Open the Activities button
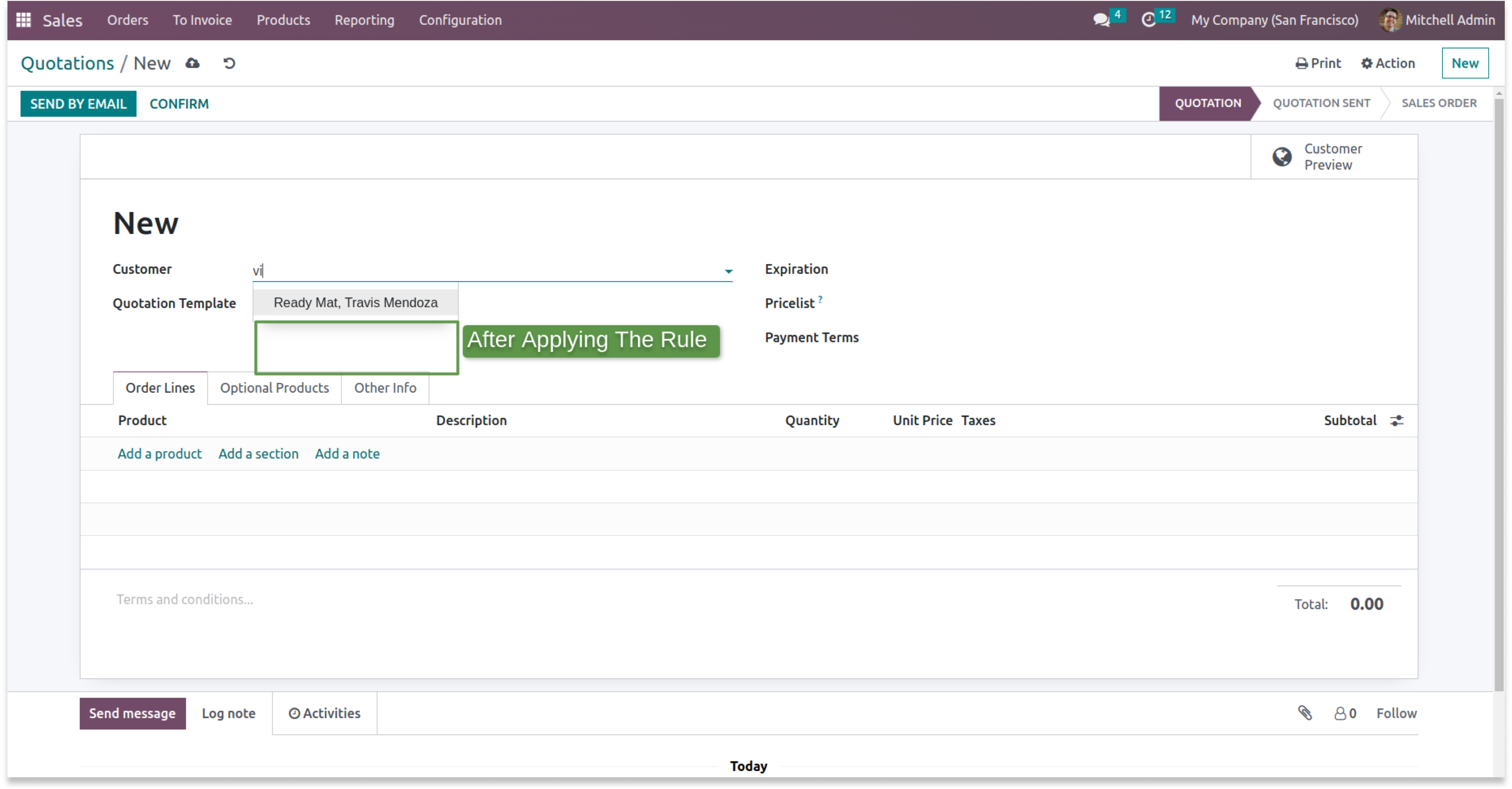 (x=324, y=713)
